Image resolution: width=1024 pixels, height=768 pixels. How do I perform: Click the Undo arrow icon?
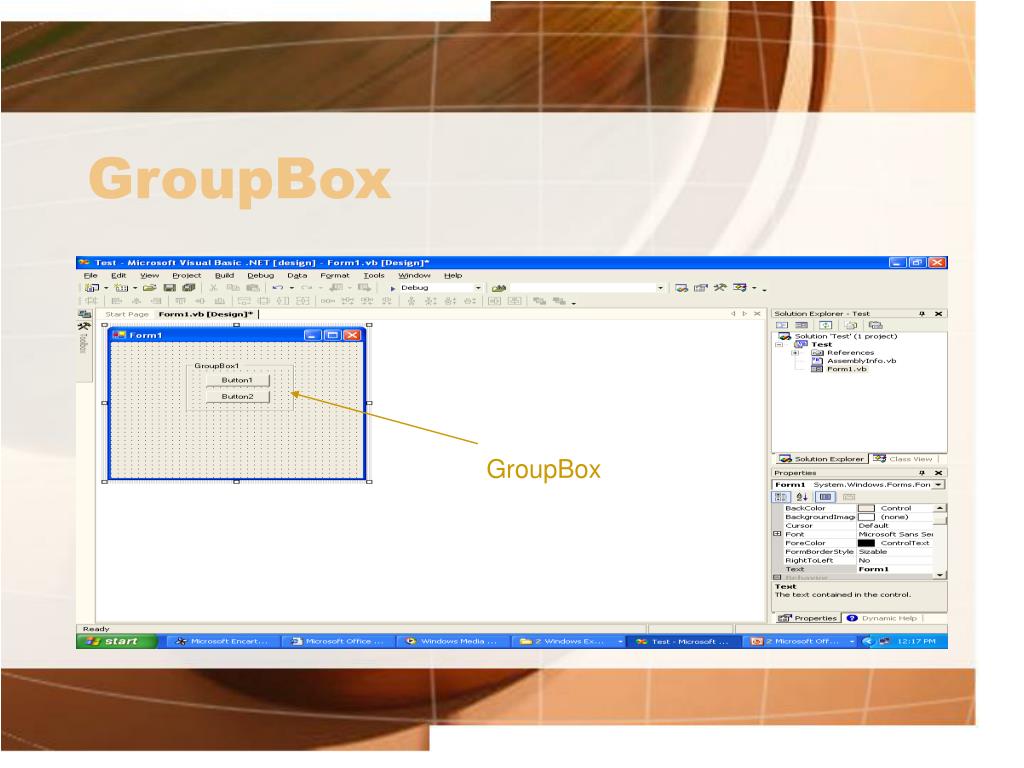tap(278, 288)
